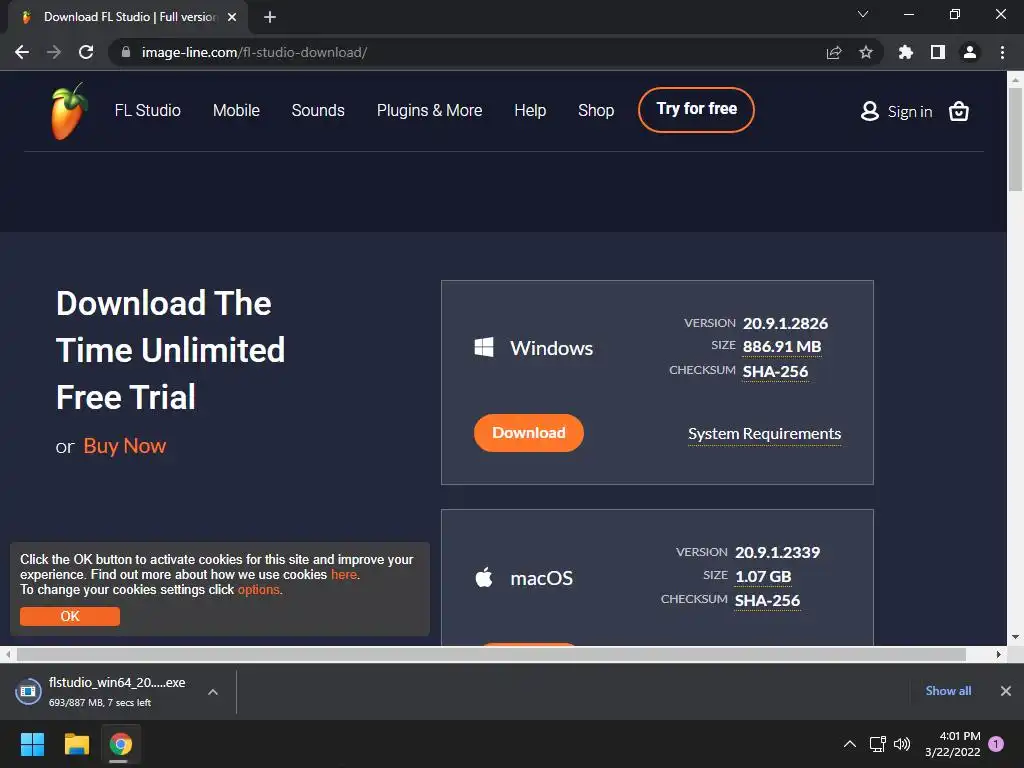Click the Windows 886.91 MB size value
Screen dimensions: 1024x768
pos(782,347)
